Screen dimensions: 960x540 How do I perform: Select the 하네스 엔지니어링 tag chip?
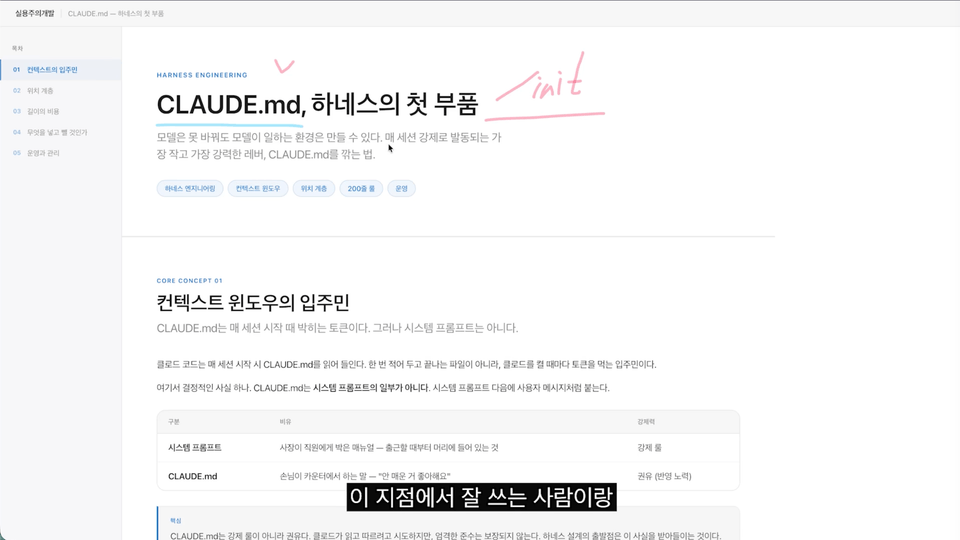point(190,189)
